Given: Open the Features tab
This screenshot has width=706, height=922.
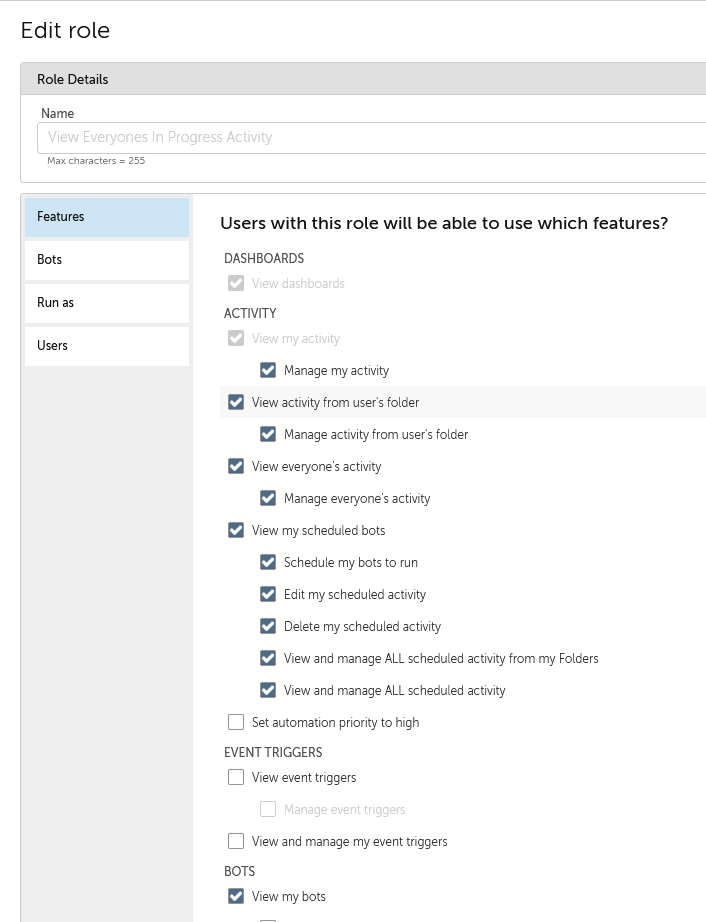Looking at the screenshot, I should [107, 217].
